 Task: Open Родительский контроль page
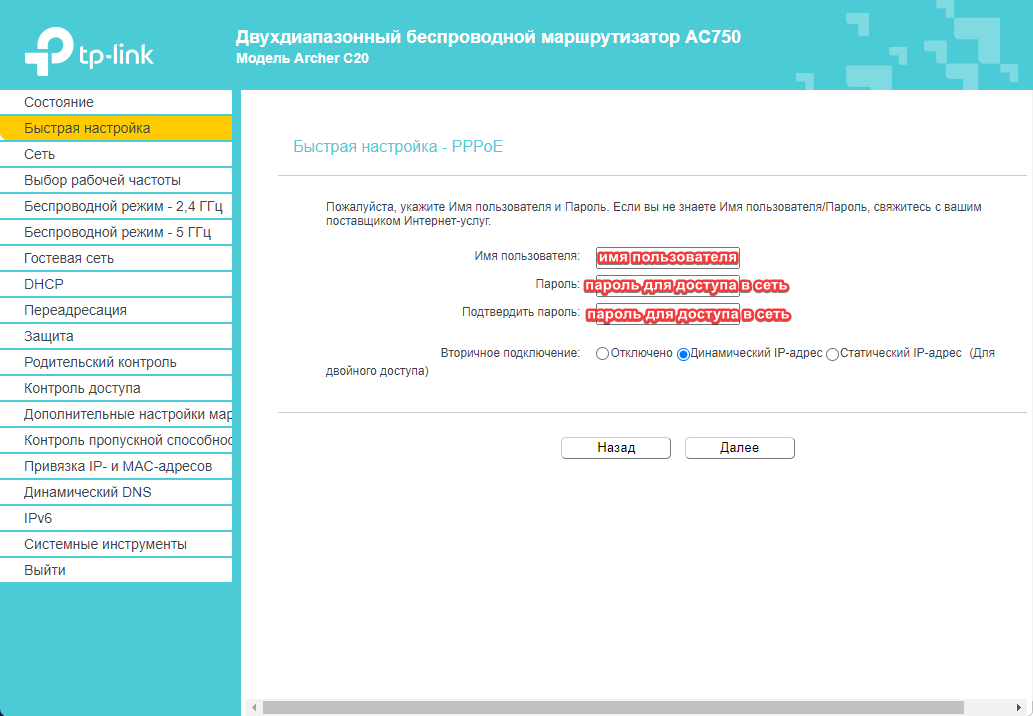tap(100, 362)
